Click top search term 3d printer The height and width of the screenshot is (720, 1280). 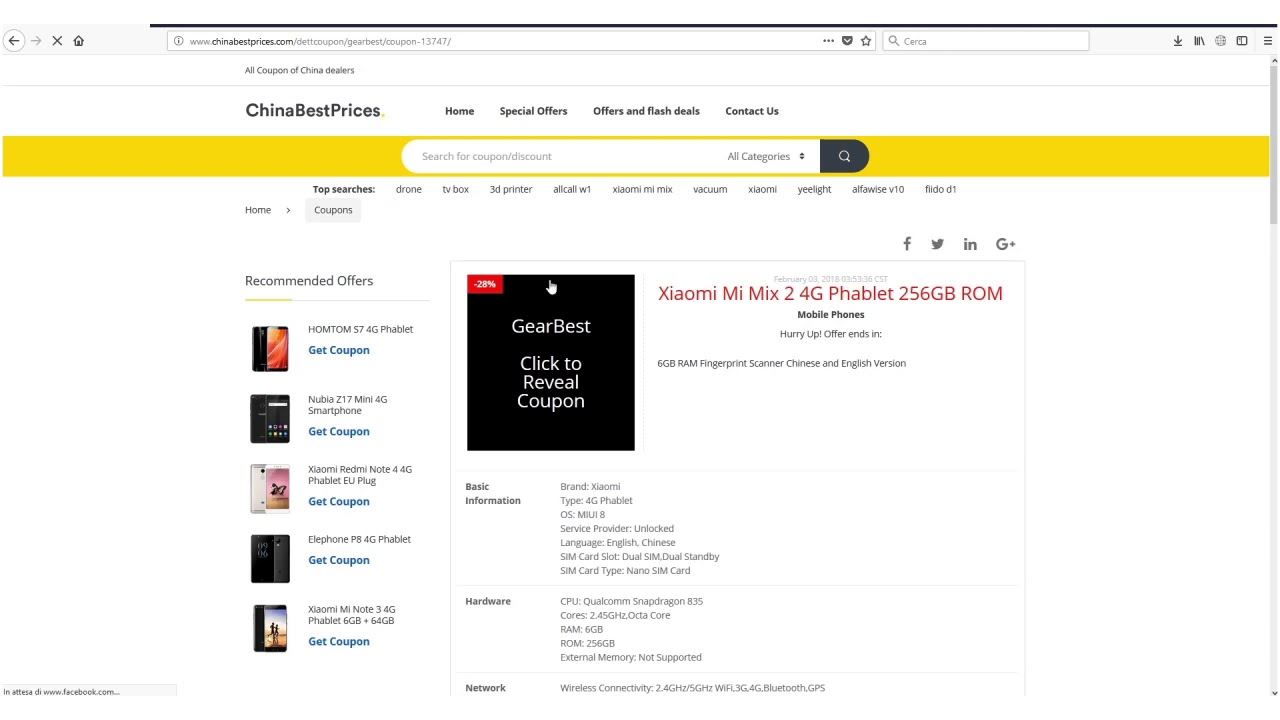pos(511,189)
